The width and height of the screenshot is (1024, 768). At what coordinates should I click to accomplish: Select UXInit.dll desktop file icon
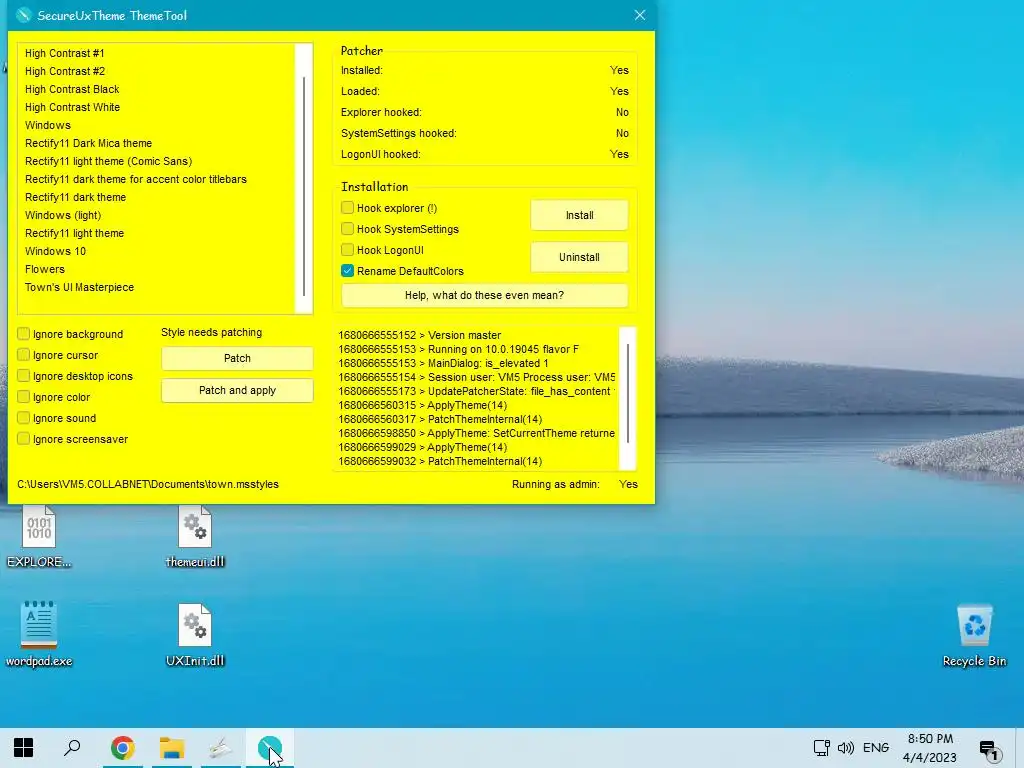click(195, 635)
